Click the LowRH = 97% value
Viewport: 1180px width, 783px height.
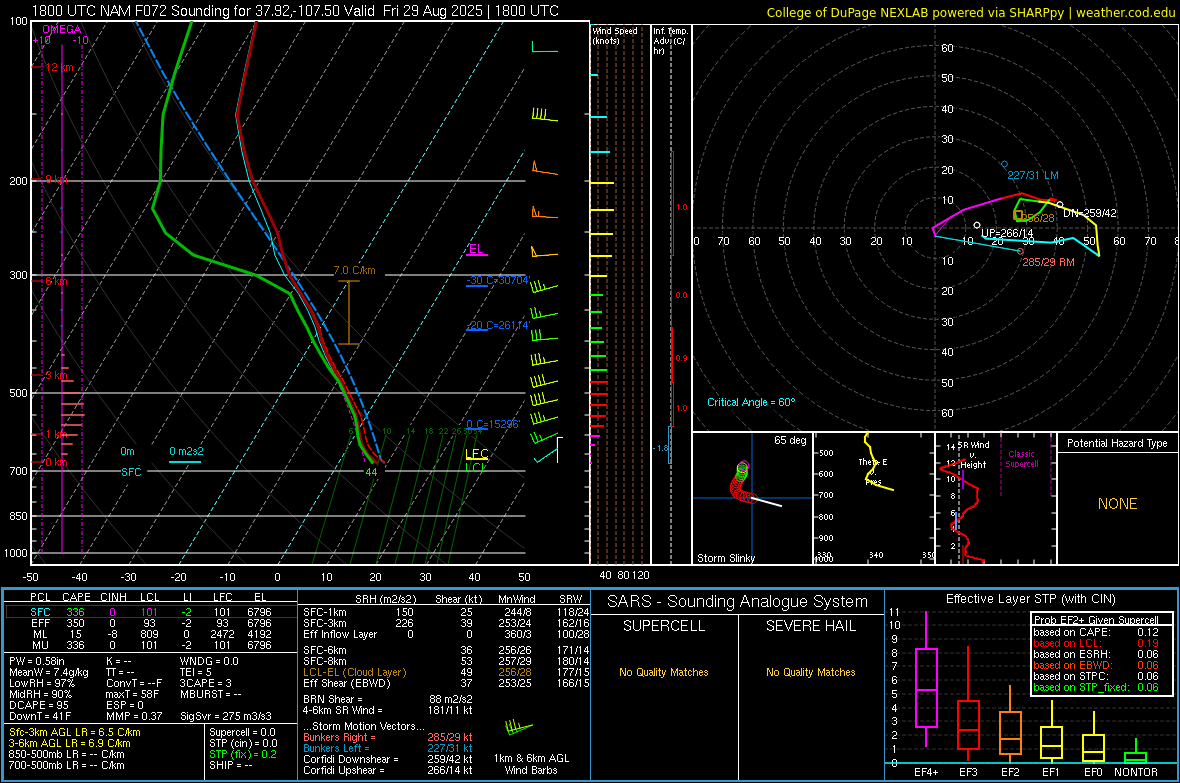(42, 683)
